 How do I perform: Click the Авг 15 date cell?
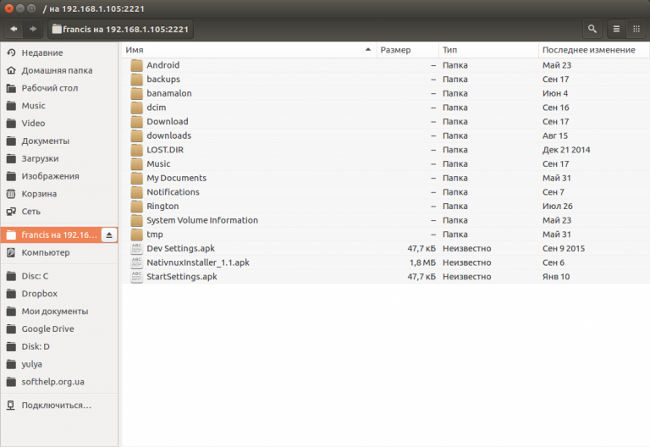[555, 136]
